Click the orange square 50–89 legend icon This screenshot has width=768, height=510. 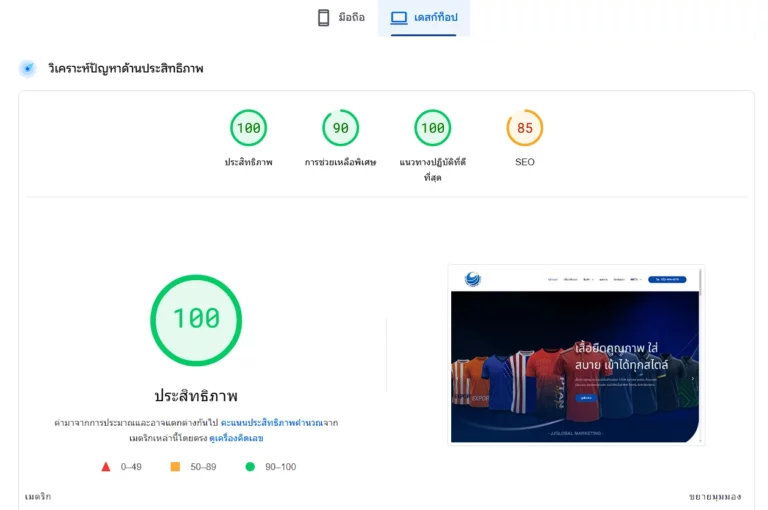175,466
